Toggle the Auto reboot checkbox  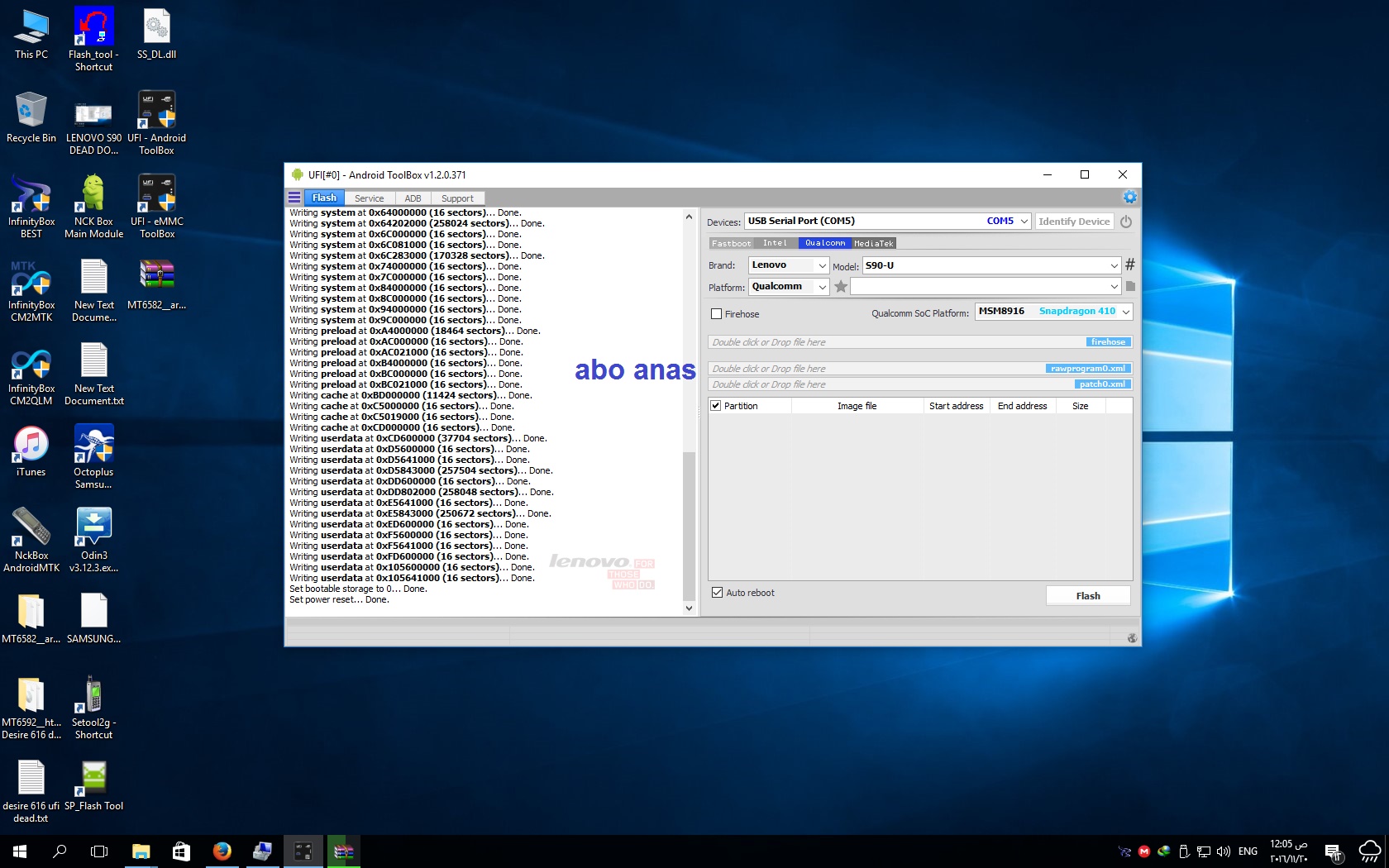click(717, 593)
